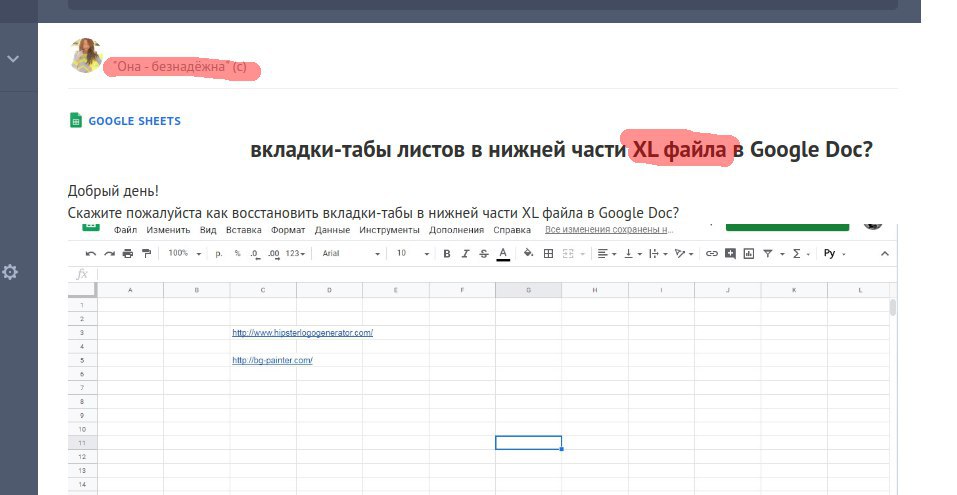Open the Изменить menu

[168, 230]
